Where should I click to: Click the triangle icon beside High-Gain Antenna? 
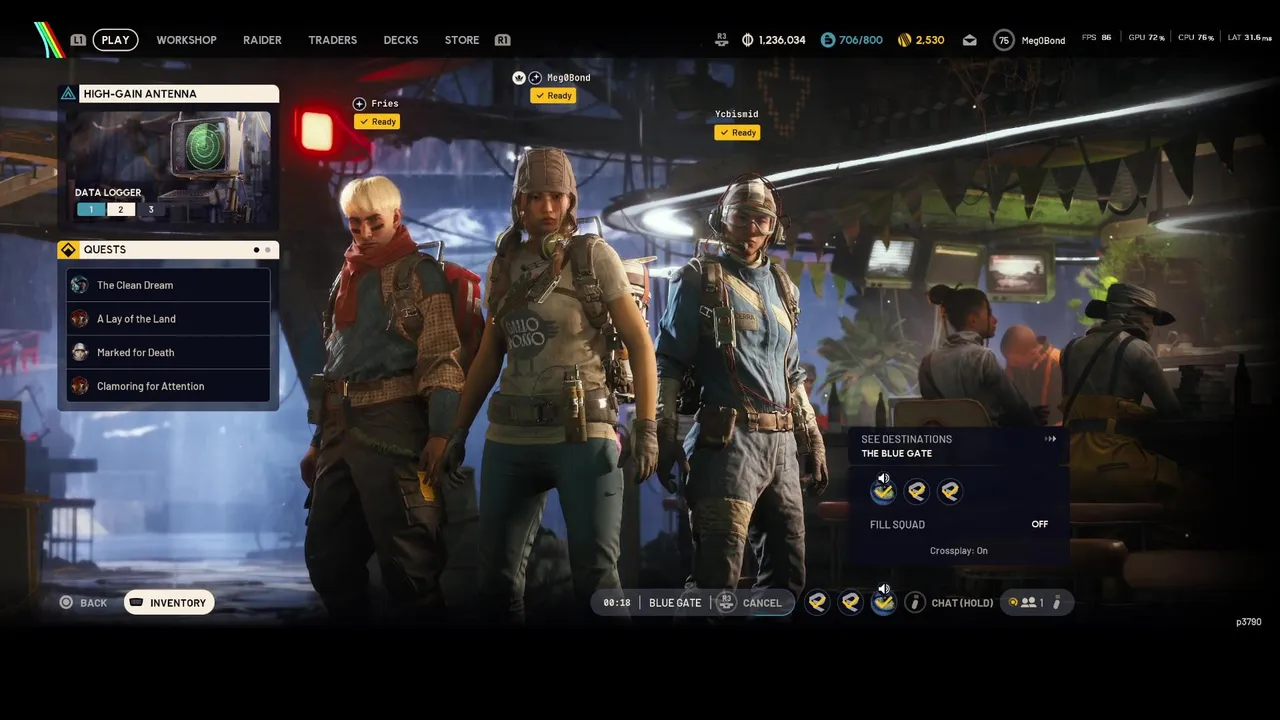pyautogui.click(x=68, y=94)
